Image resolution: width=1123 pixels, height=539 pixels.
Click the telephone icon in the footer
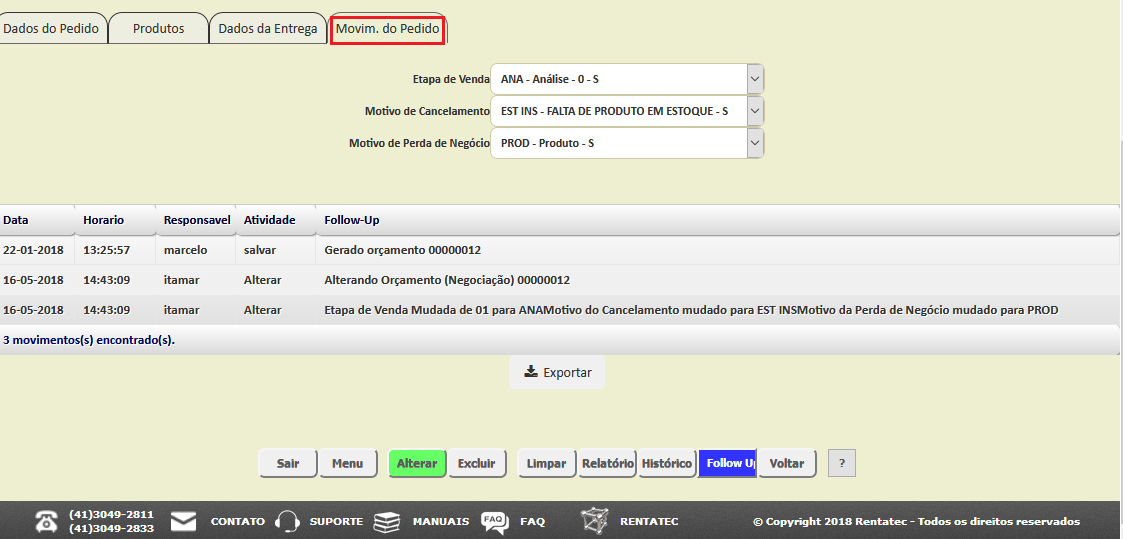(x=47, y=521)
